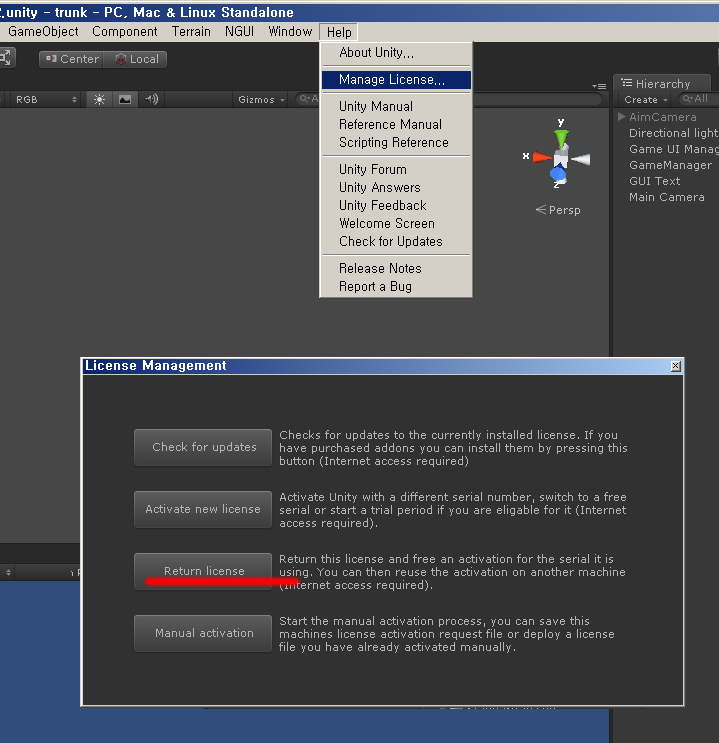Click the Scene search magnifier icon

[304, 99]
